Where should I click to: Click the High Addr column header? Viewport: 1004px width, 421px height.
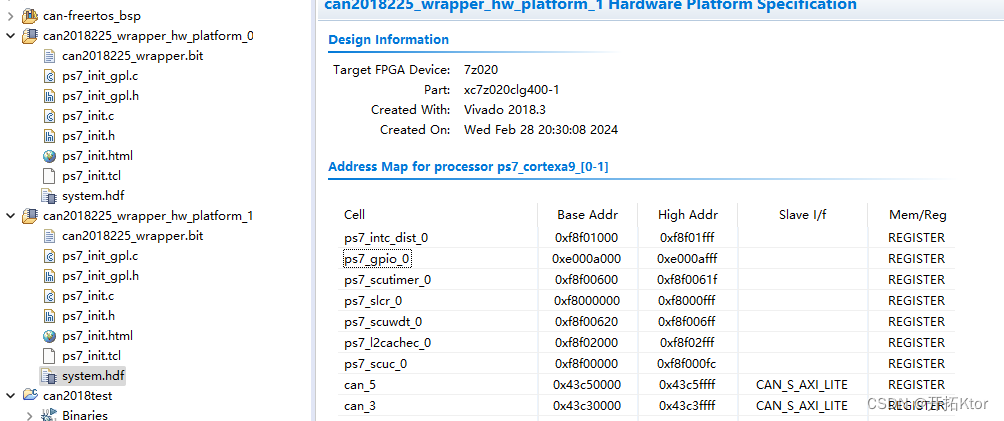(688, 215)
